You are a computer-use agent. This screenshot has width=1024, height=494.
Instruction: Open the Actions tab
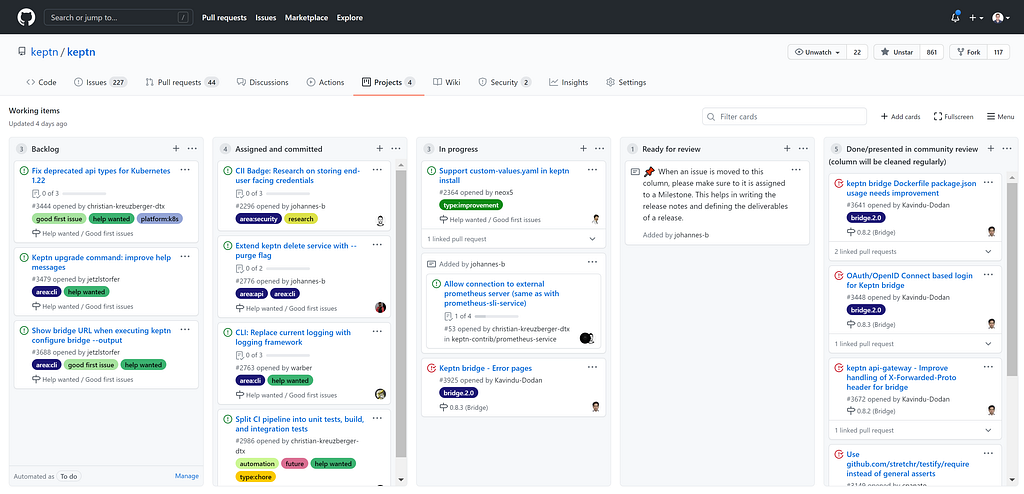tap(325, 82)
